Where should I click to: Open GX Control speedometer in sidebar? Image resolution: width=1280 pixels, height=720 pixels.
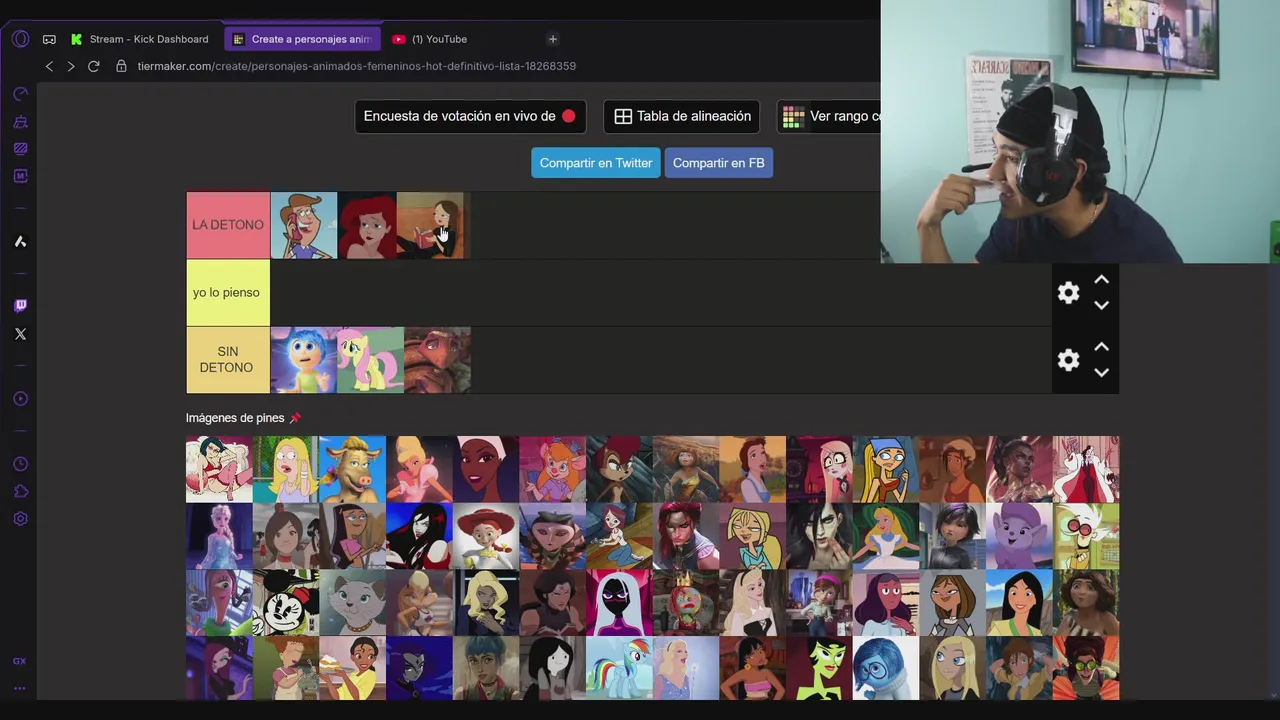(20, 94)
